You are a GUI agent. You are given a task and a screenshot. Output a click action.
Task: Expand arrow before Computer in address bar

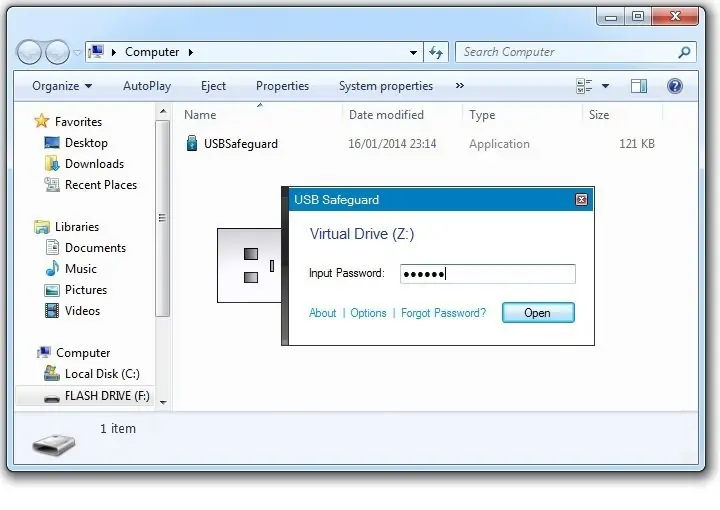(x=114, y=52)
